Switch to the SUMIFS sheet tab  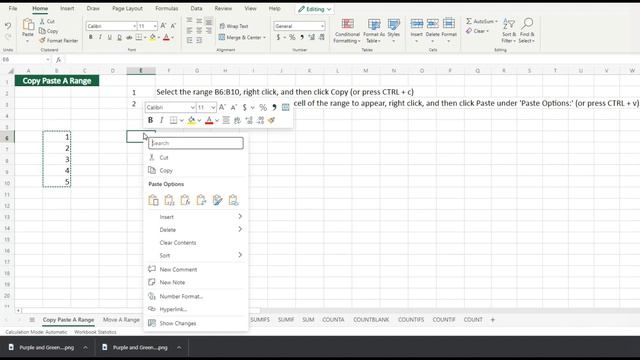coord(260,320)
